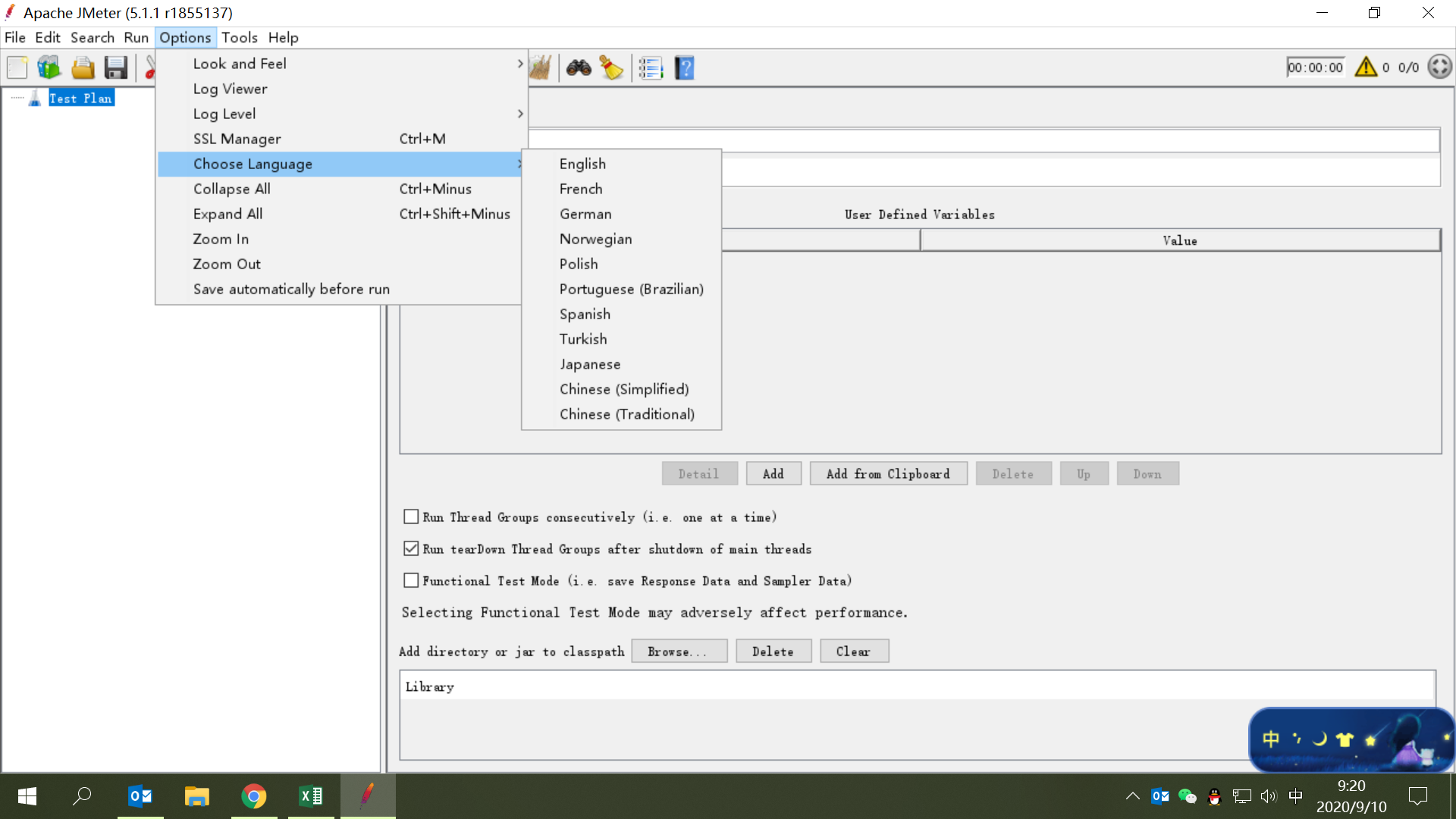Click the Browse... classpath button

[679, 651]
